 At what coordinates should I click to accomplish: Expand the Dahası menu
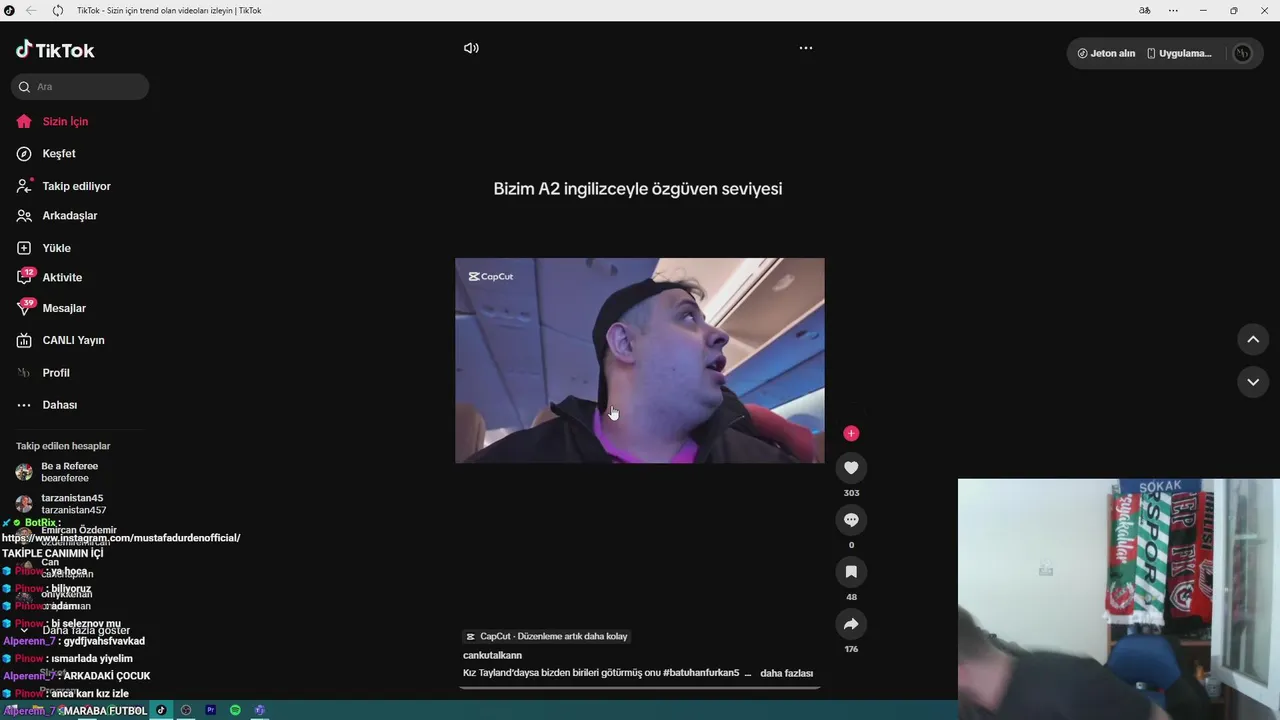click(59, 405)
